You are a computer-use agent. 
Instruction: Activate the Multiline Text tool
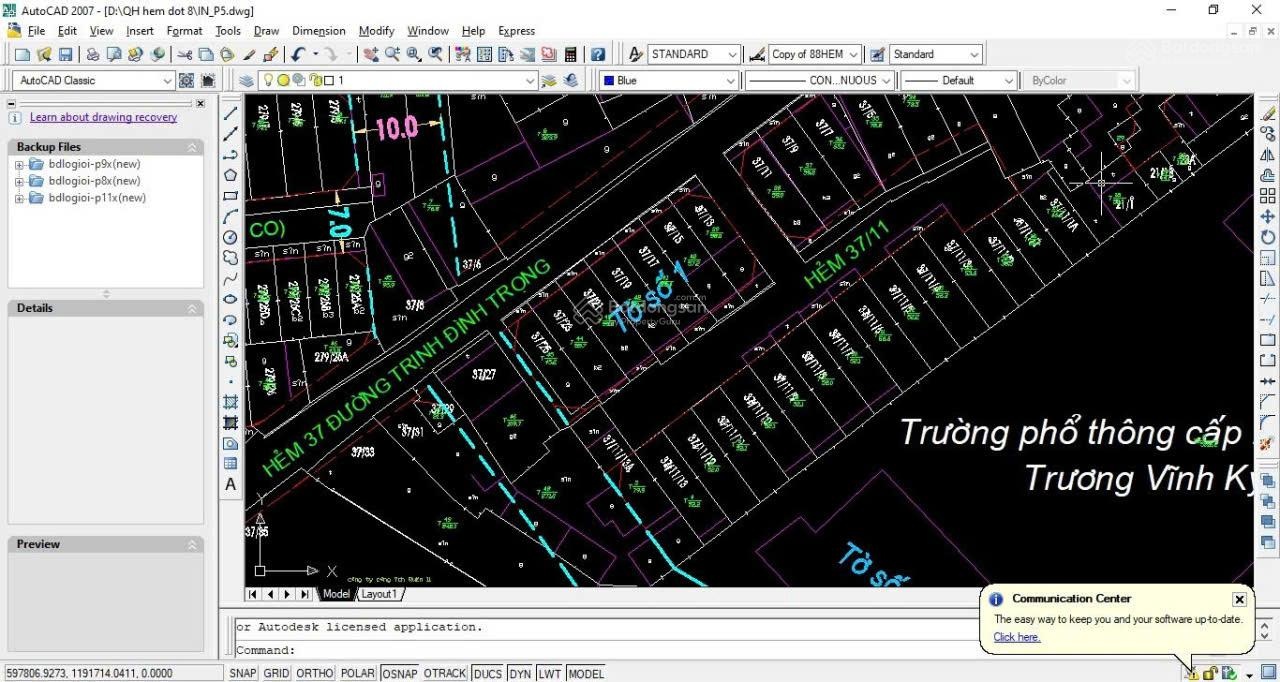[x=230, y=485]
